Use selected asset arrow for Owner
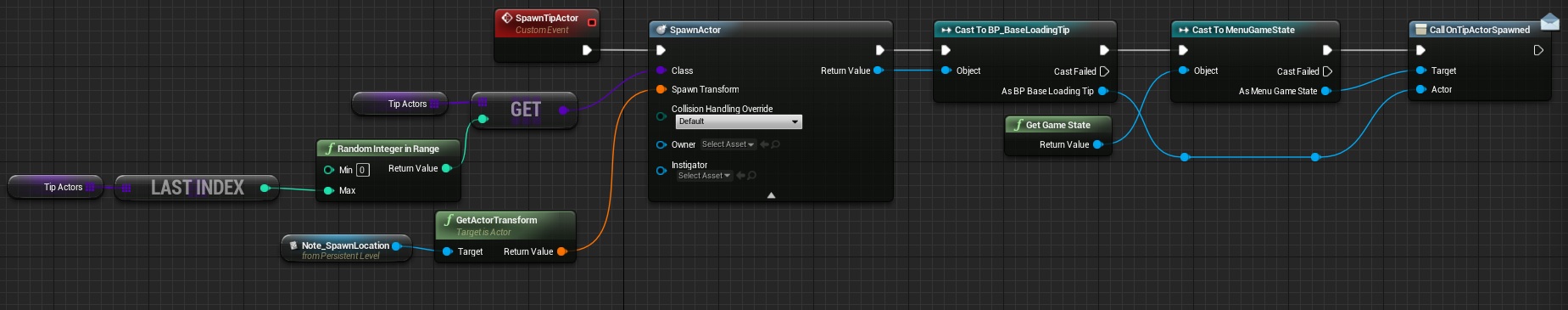 764,144
